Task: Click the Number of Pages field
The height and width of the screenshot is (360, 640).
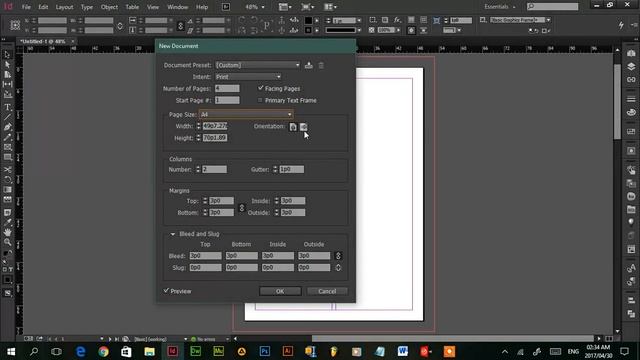Action: coord(227,88)
